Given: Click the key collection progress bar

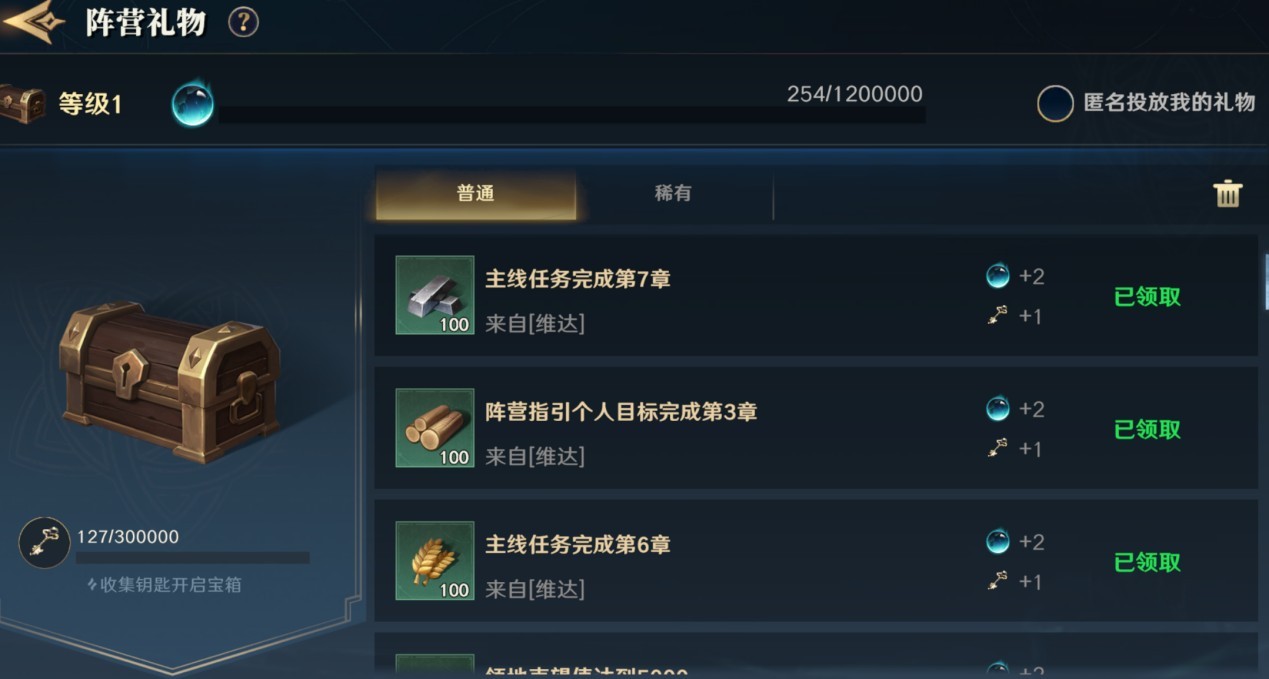Looking at the screenshot, I should tap(193, 558).
